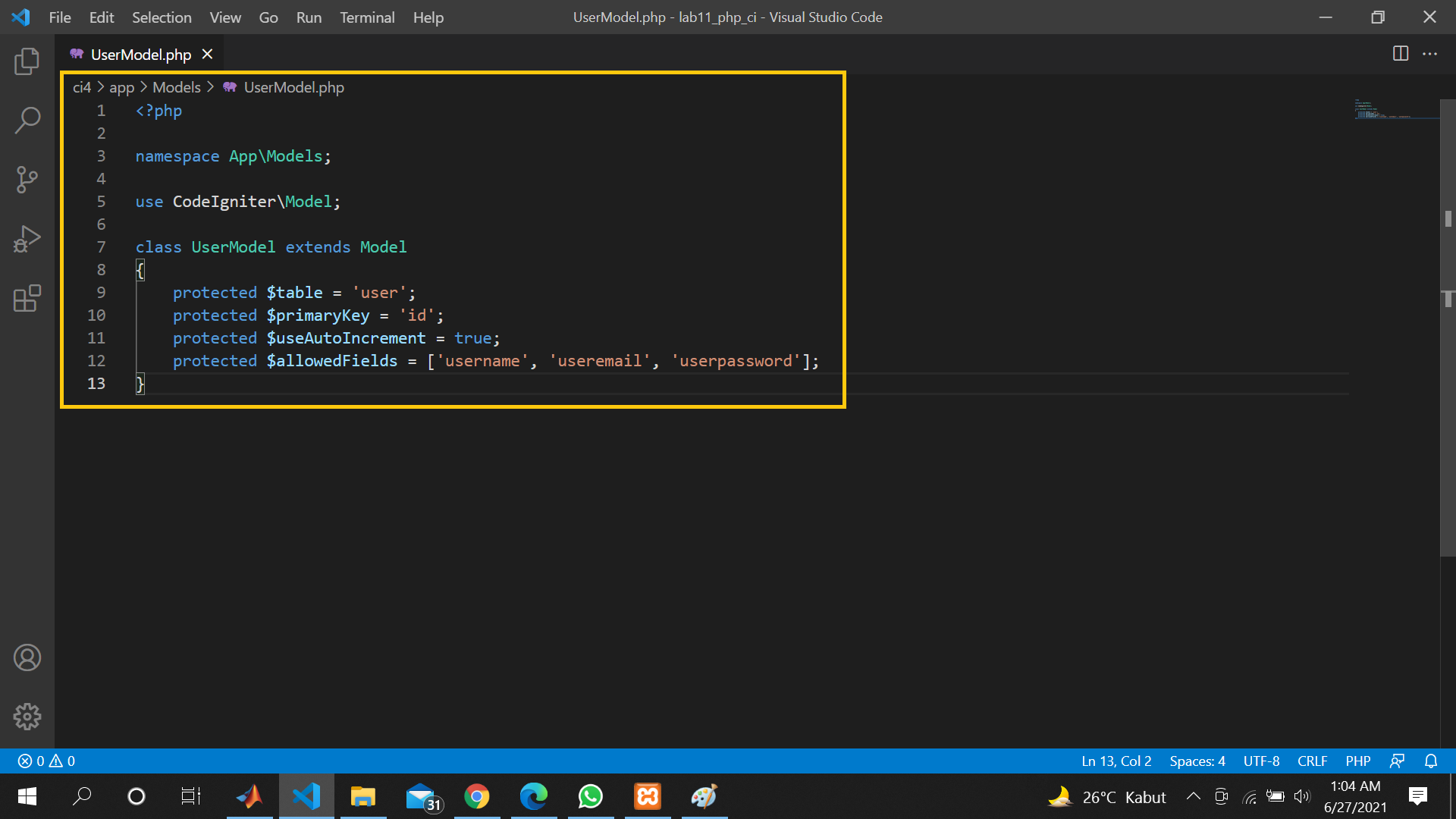
Task: Expand the app breadcrumb item
Action: [121, 87]
